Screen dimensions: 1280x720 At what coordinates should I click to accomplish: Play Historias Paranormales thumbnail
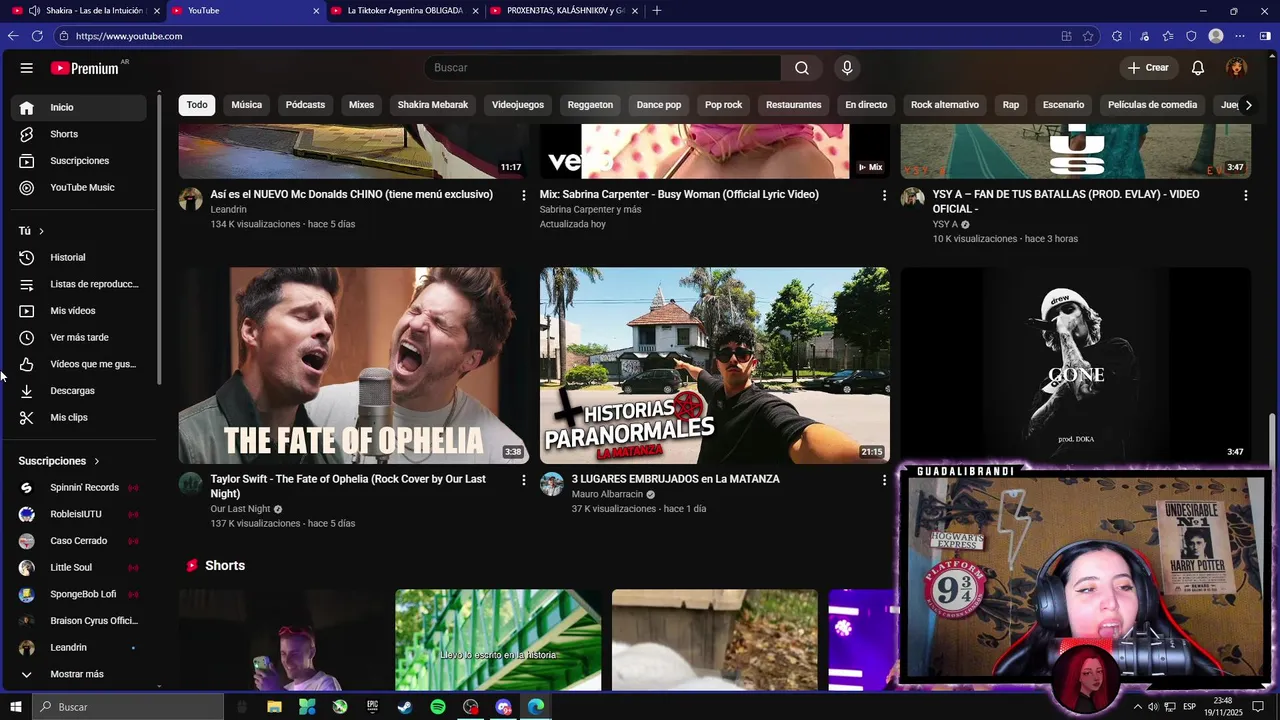(x=714, y=365)
